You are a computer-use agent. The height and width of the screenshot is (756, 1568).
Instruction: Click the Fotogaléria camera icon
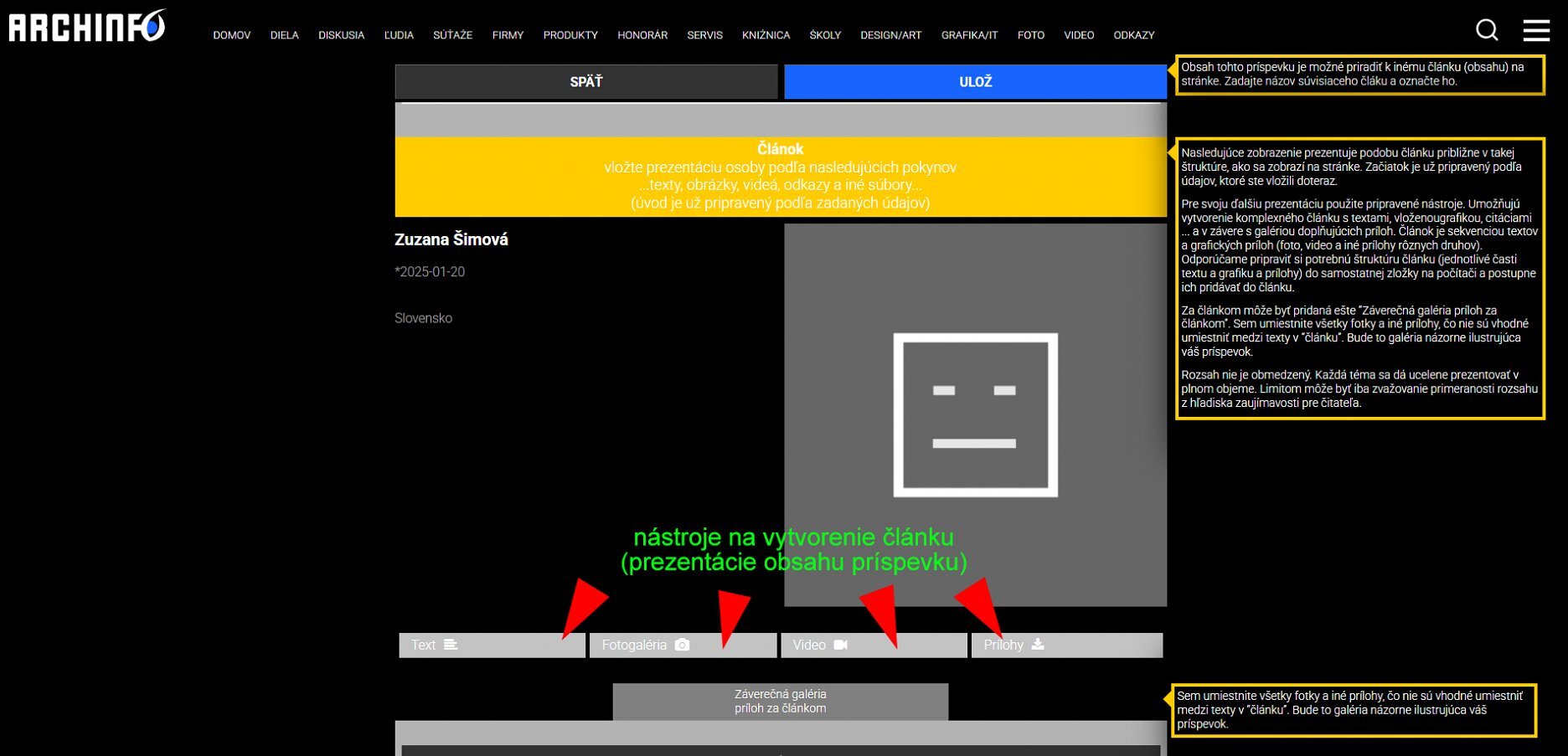pos(682,645)
